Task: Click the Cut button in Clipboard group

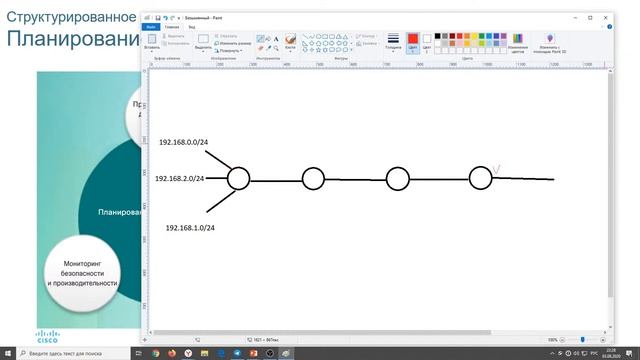Action: coord(173,36)
